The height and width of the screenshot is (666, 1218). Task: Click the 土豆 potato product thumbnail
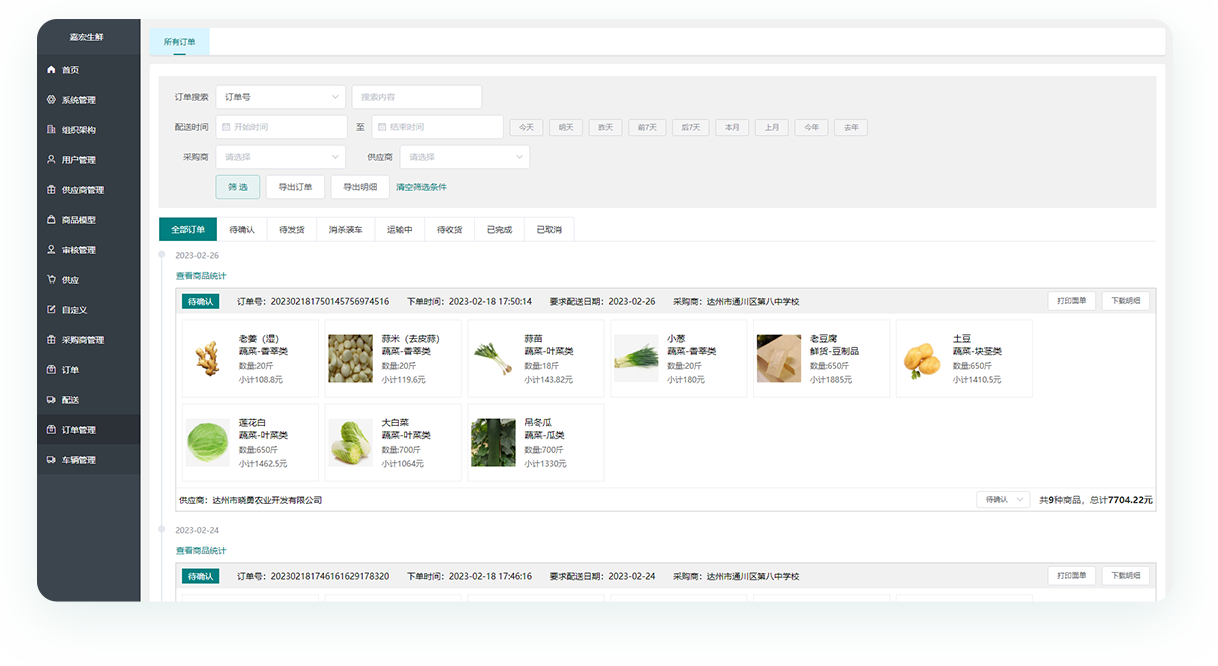[922, 359]
